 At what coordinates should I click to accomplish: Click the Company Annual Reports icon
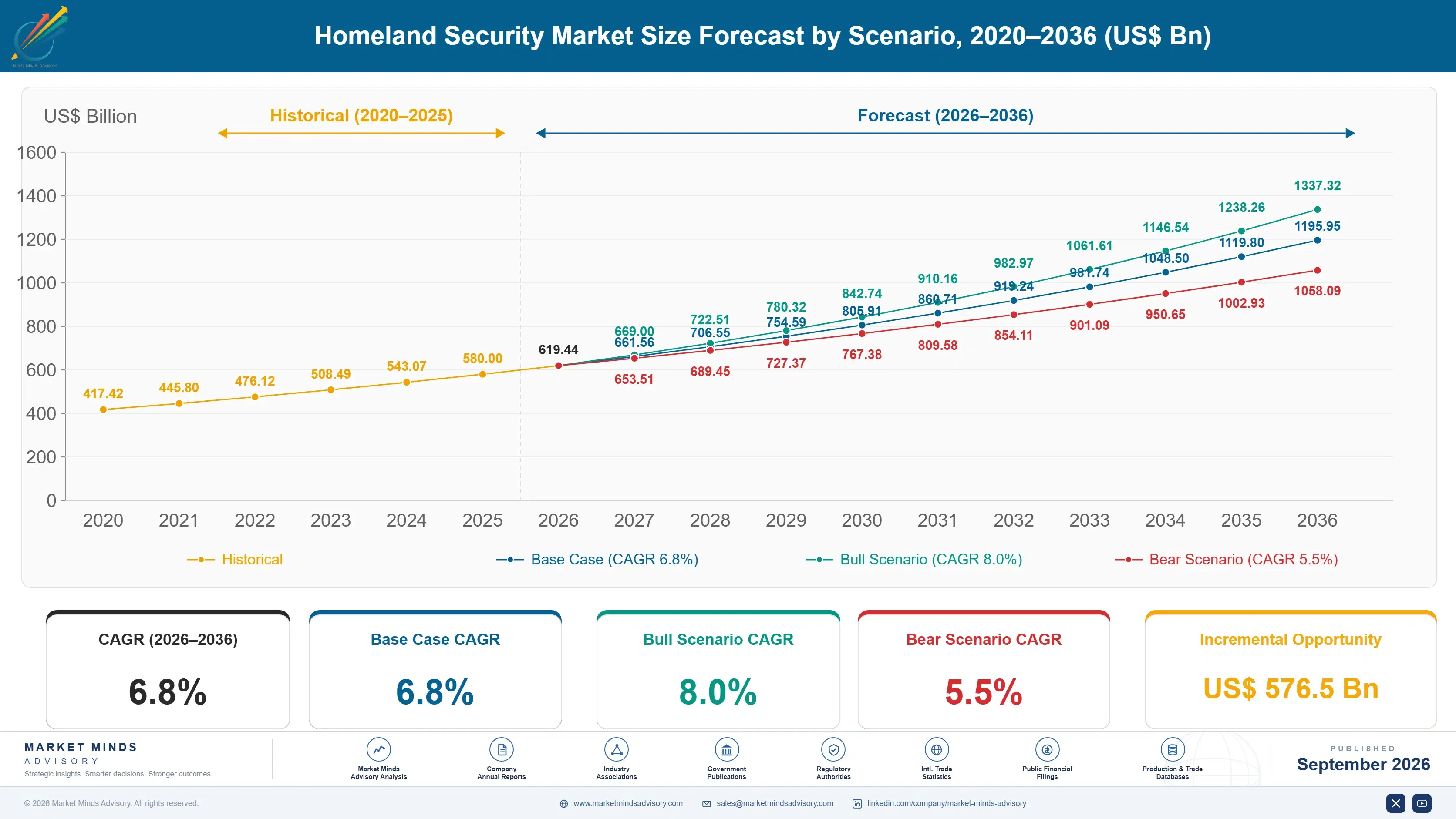point(501,749)
